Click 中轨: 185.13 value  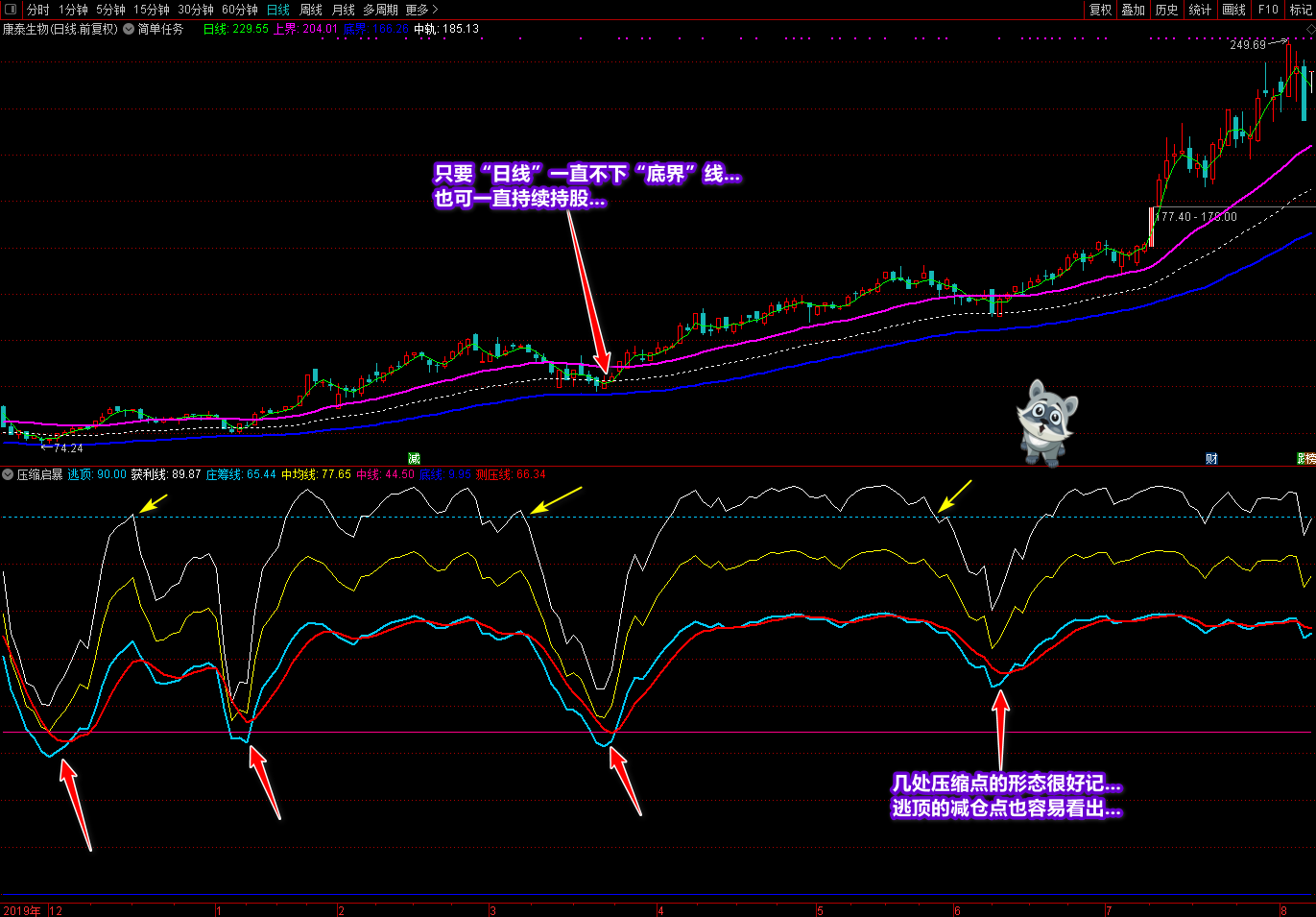tap(446, 29)
